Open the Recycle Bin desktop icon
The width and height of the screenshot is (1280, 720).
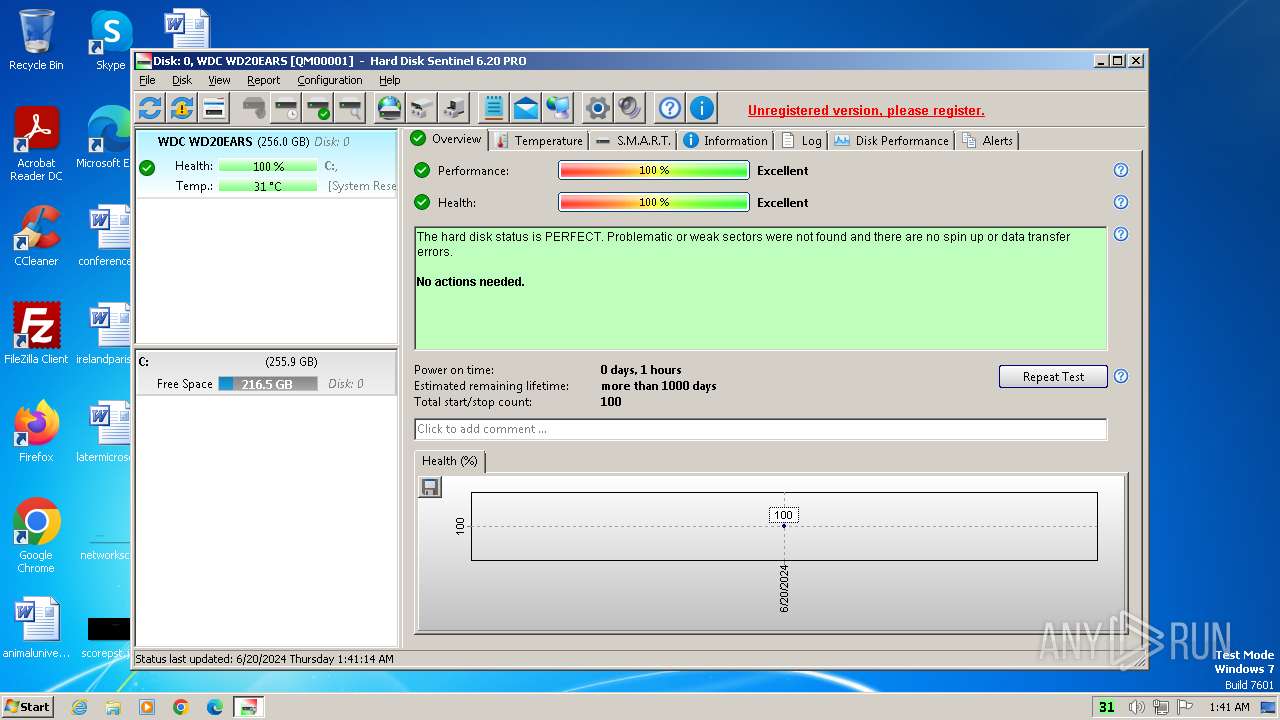36,40
